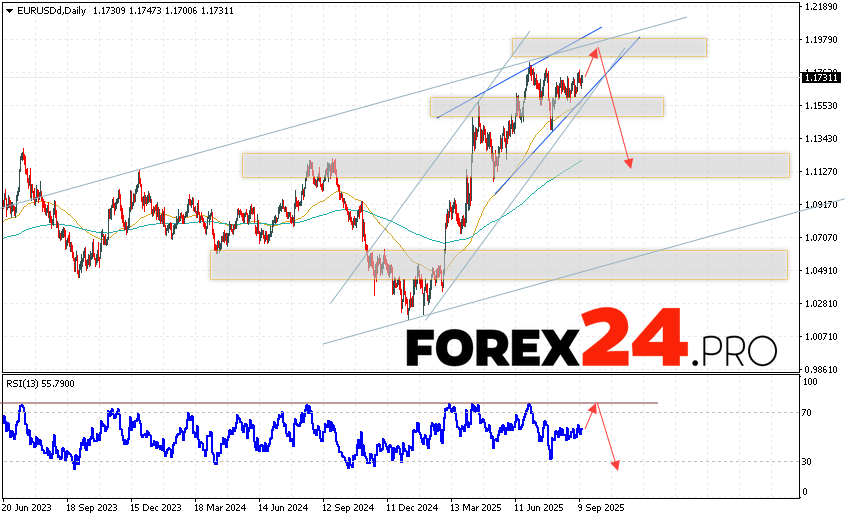
Task: Select the top resistance zone near 1.19790
Action: [608, 47]
